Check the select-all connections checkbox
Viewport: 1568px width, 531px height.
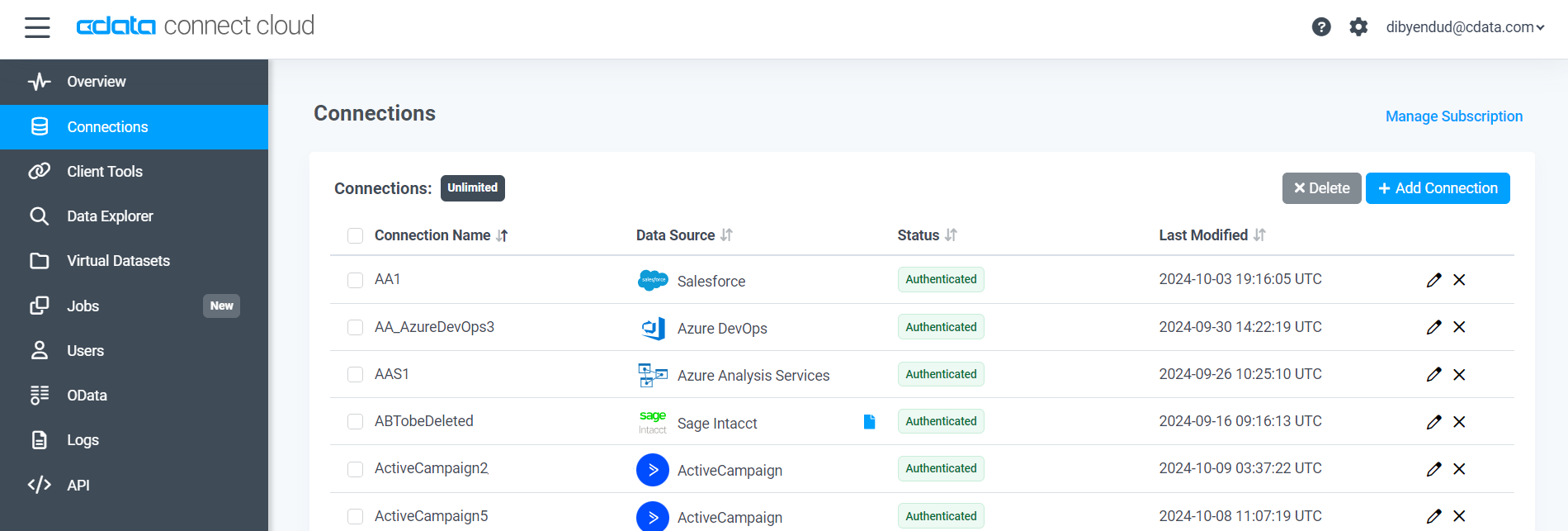356,236
